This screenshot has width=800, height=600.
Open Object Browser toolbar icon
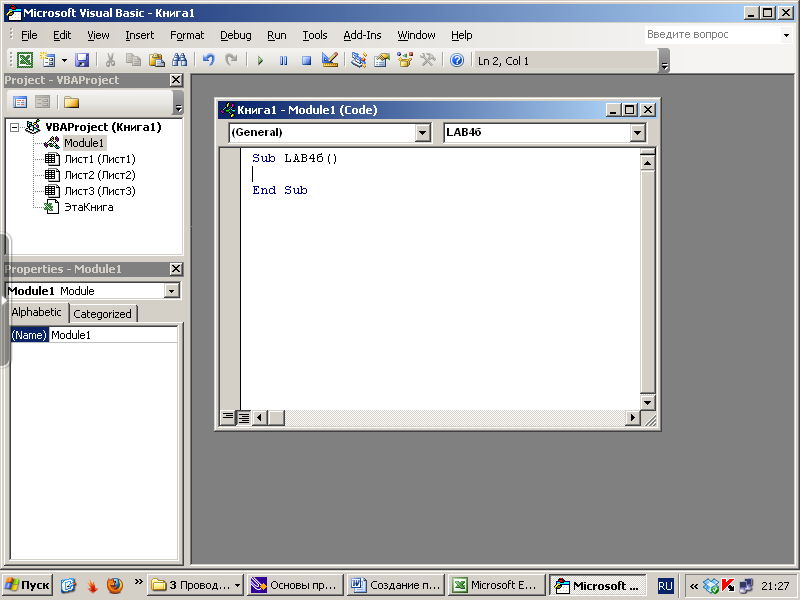pos(405,60)
